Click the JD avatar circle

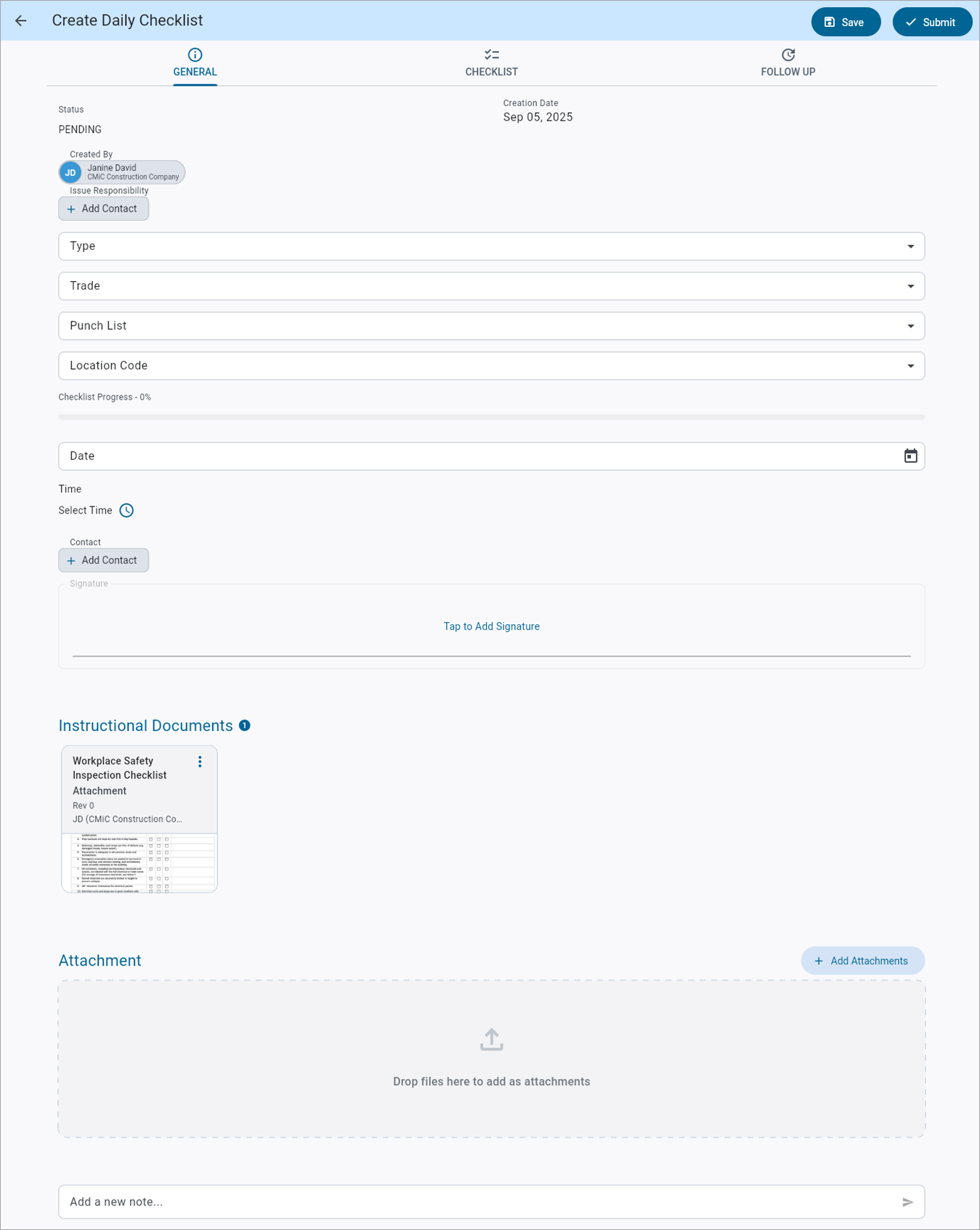point(70,172)
